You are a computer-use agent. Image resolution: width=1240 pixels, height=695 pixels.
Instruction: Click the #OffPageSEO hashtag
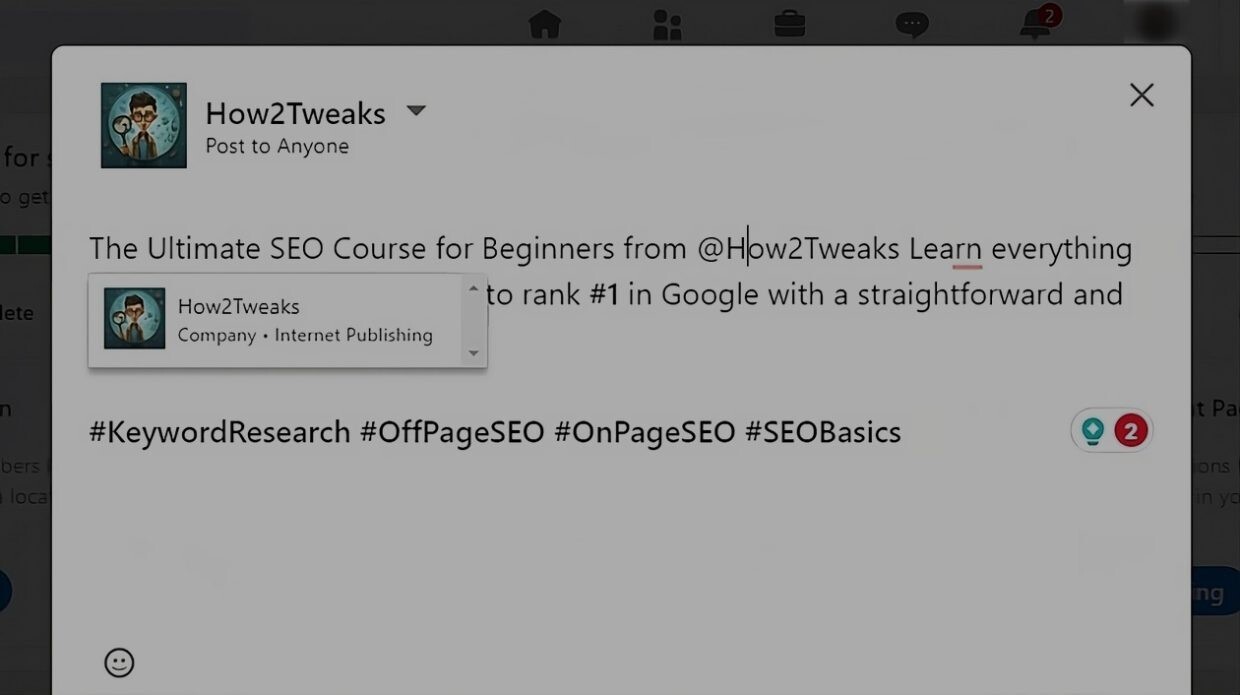pos(453,432)
